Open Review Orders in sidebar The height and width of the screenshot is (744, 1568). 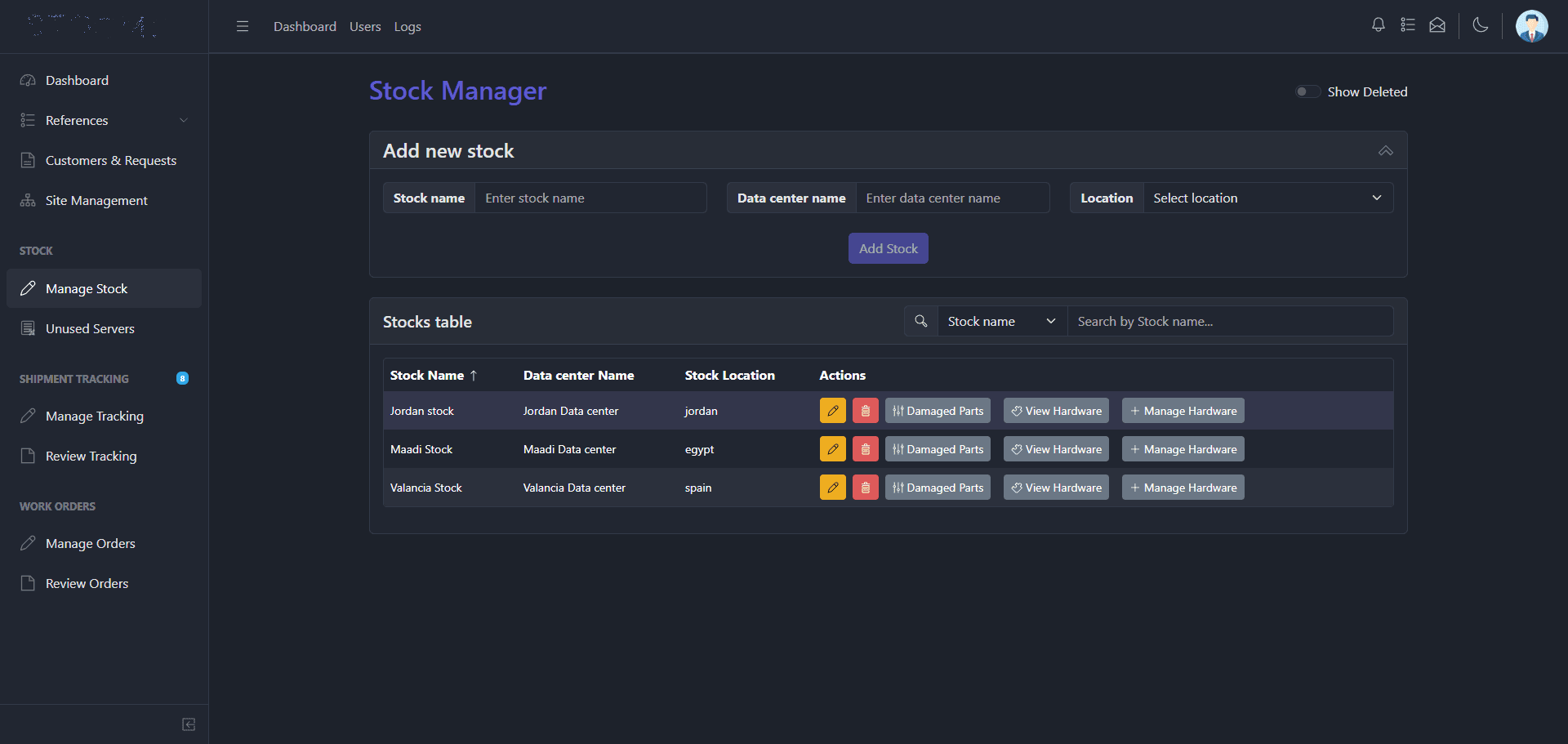coord(104,583)
